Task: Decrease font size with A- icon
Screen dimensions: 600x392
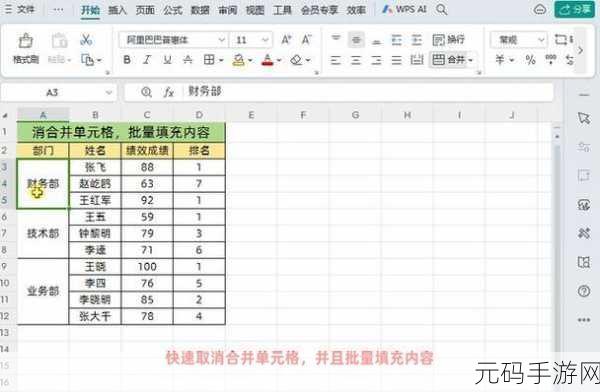Action: click(307, 39)
